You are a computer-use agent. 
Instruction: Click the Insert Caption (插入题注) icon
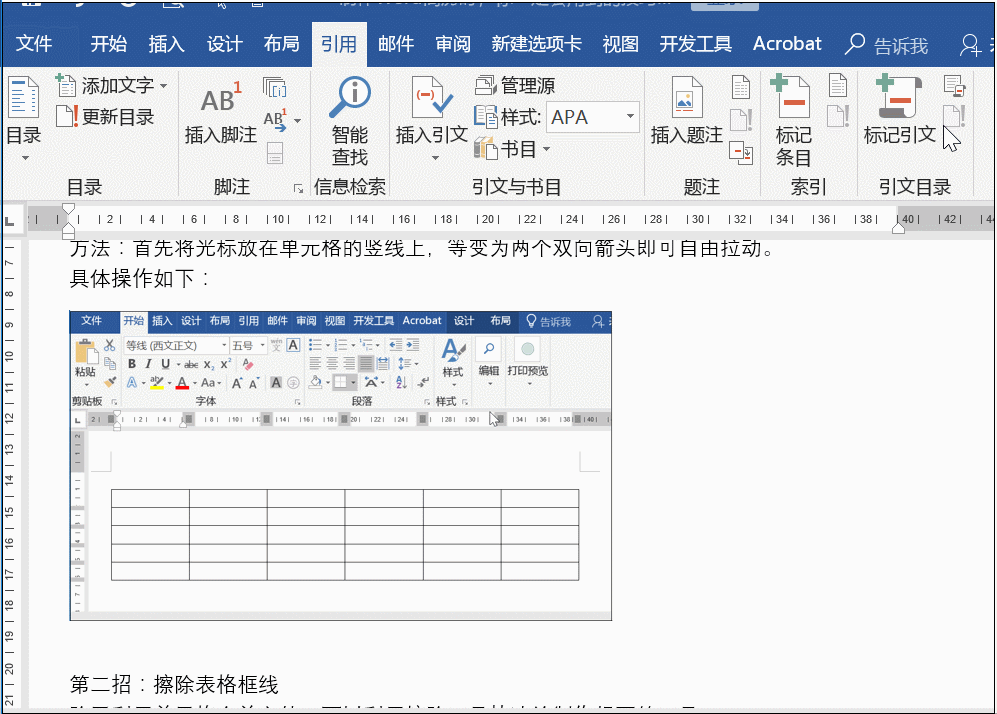pos(685,100)
